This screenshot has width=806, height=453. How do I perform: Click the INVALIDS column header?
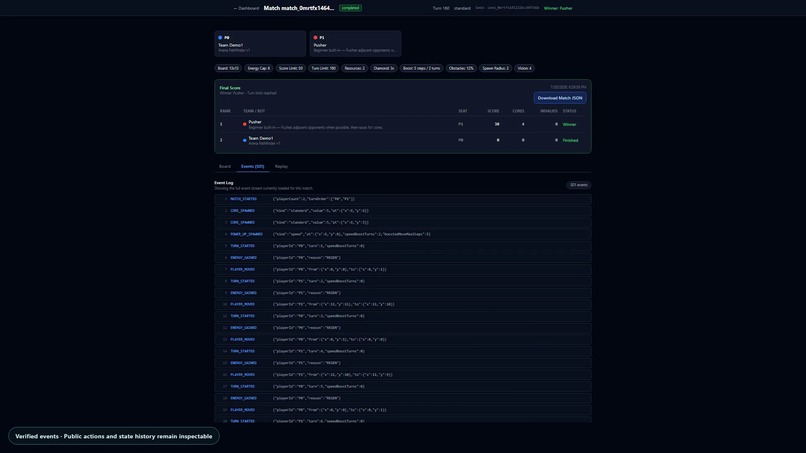pos(548,111)
